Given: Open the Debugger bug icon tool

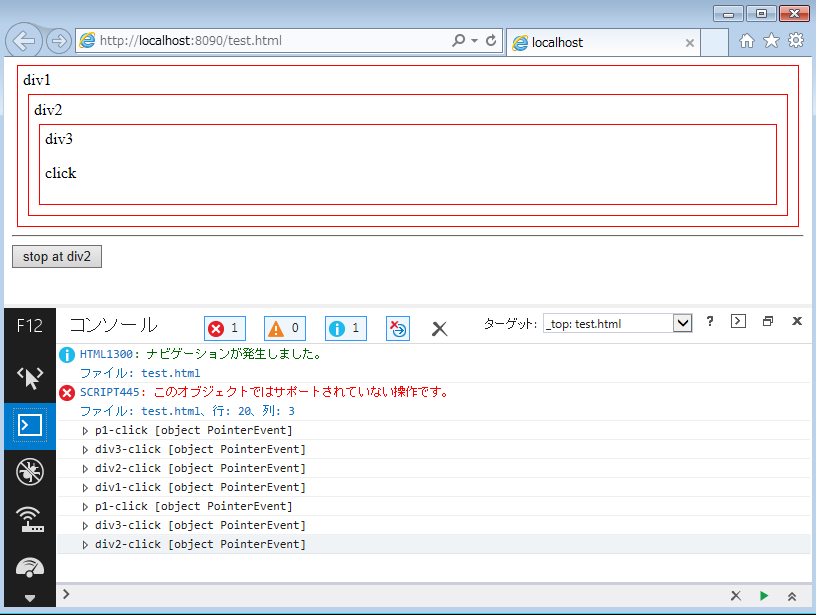Looking at the screenshot, I should point(30,472).
